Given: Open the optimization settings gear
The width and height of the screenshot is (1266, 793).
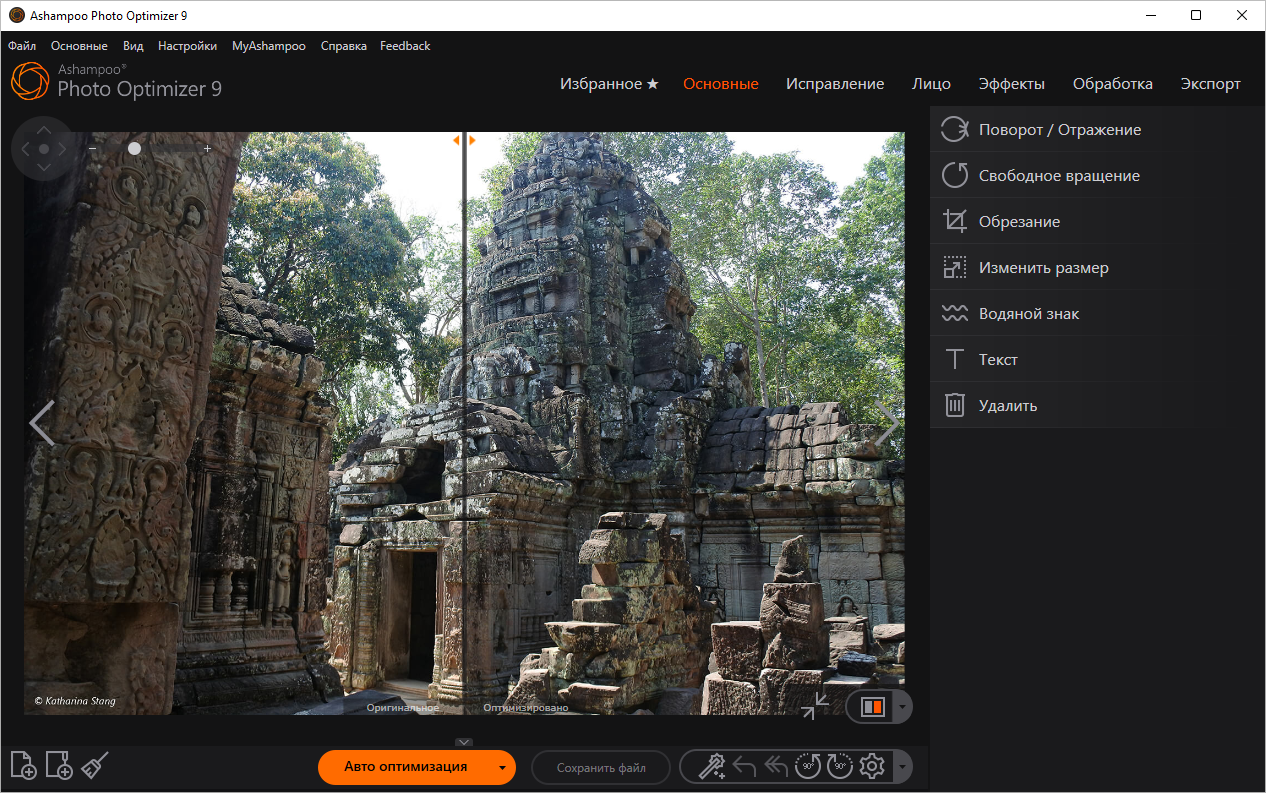Looking at the screenshot, I should (871, 766).
